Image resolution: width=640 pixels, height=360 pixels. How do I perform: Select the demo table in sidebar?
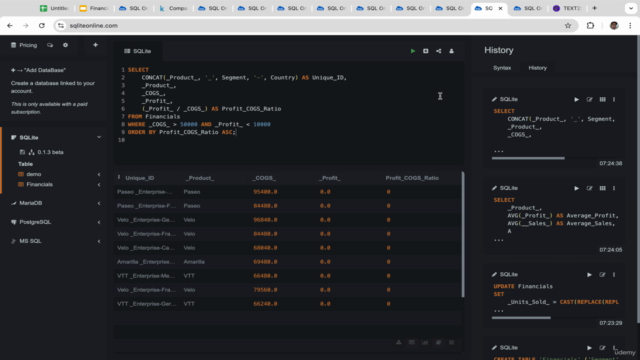[x=33, y=174]
